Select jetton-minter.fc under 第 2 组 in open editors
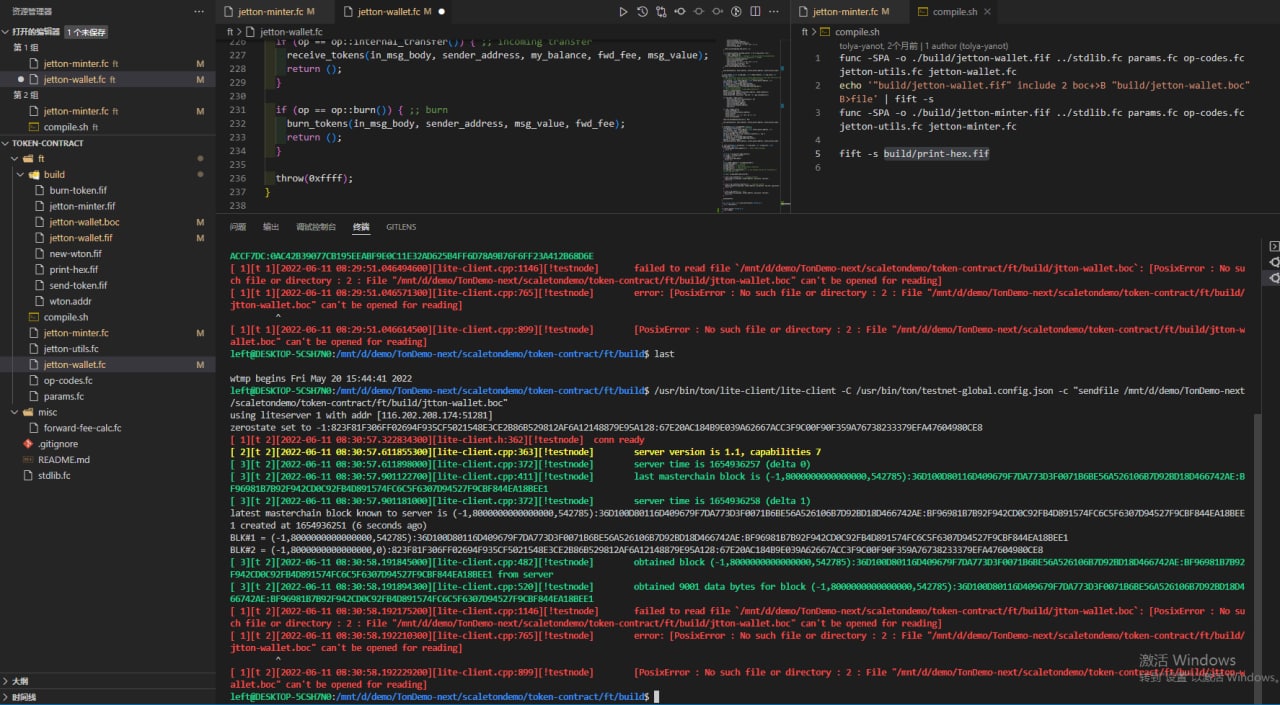The image size is (1280, 705). pos(108,111)
